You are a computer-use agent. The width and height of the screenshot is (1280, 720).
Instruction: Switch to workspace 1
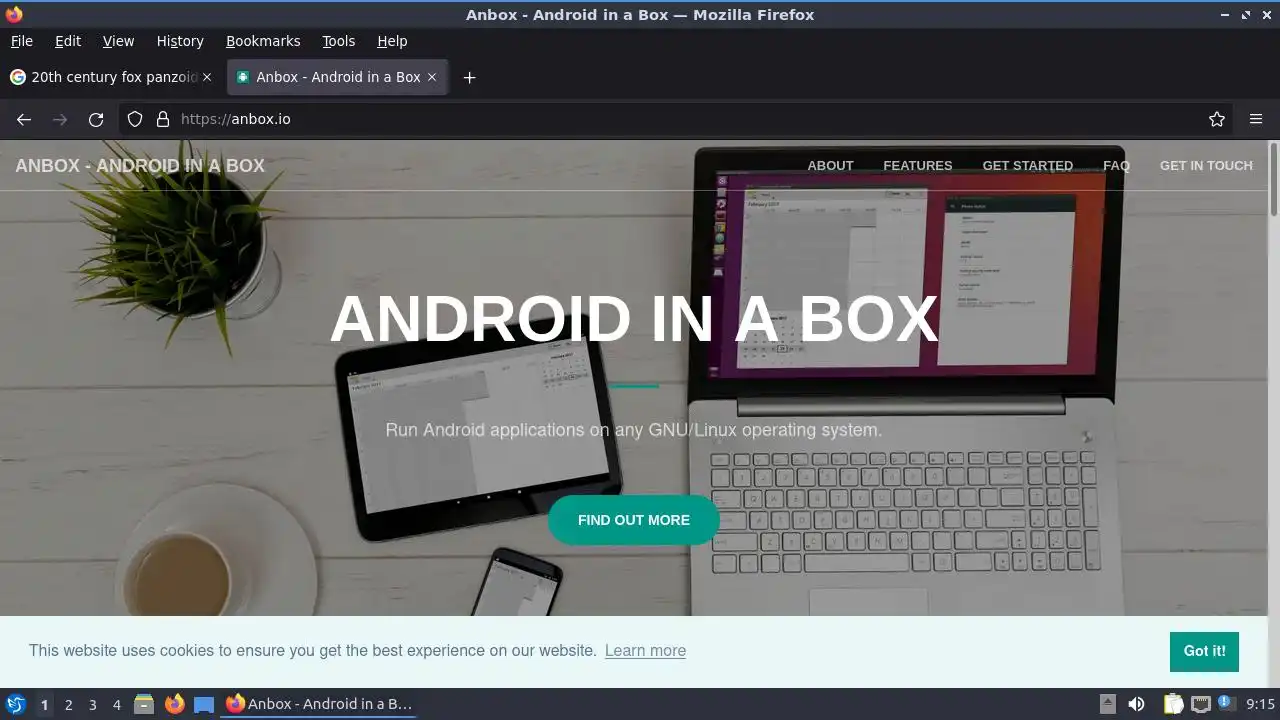point(44,705)
